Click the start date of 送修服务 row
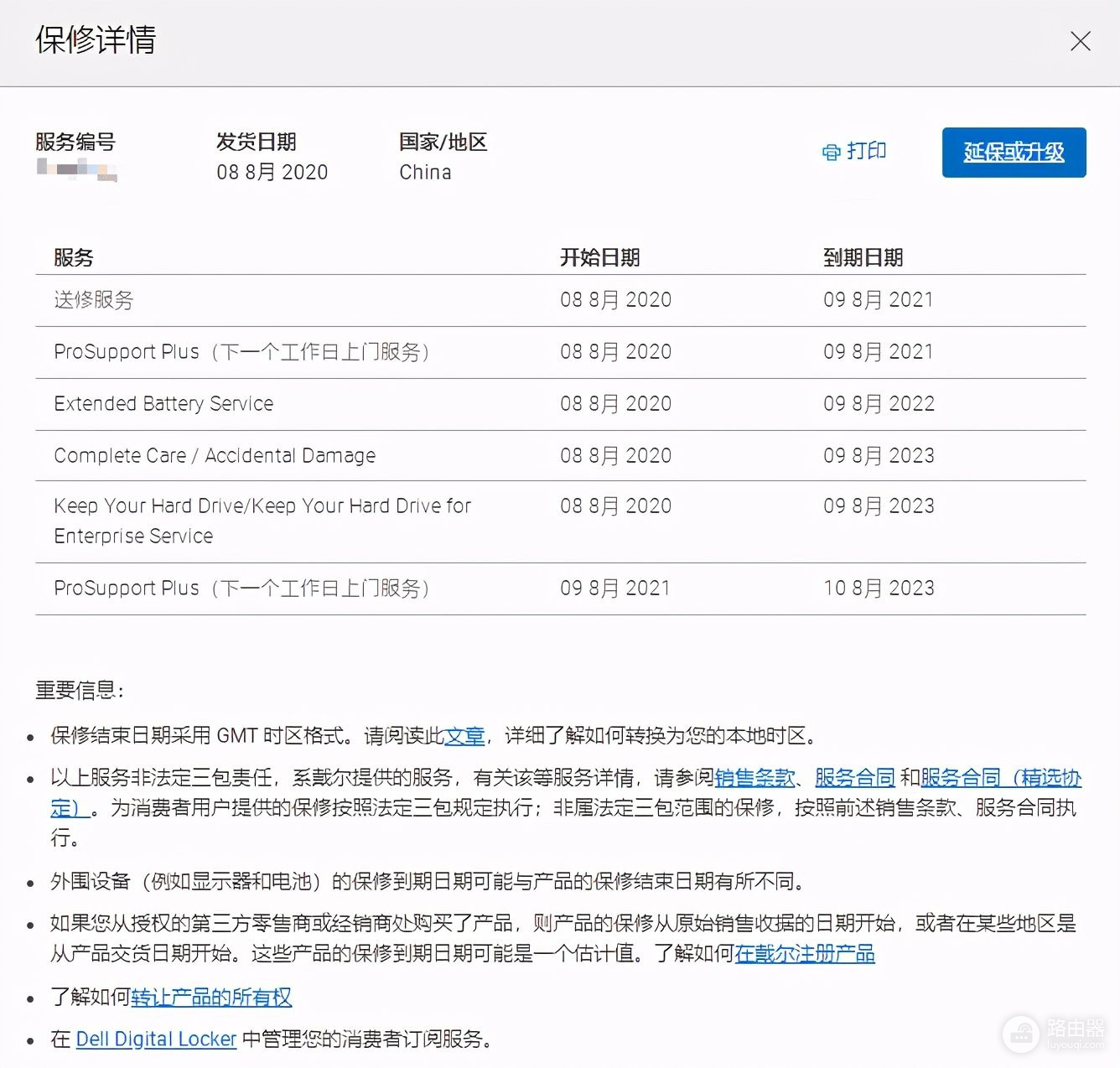The height and width of the screenshot is (1068, 1120). click(x=616, y=300)
